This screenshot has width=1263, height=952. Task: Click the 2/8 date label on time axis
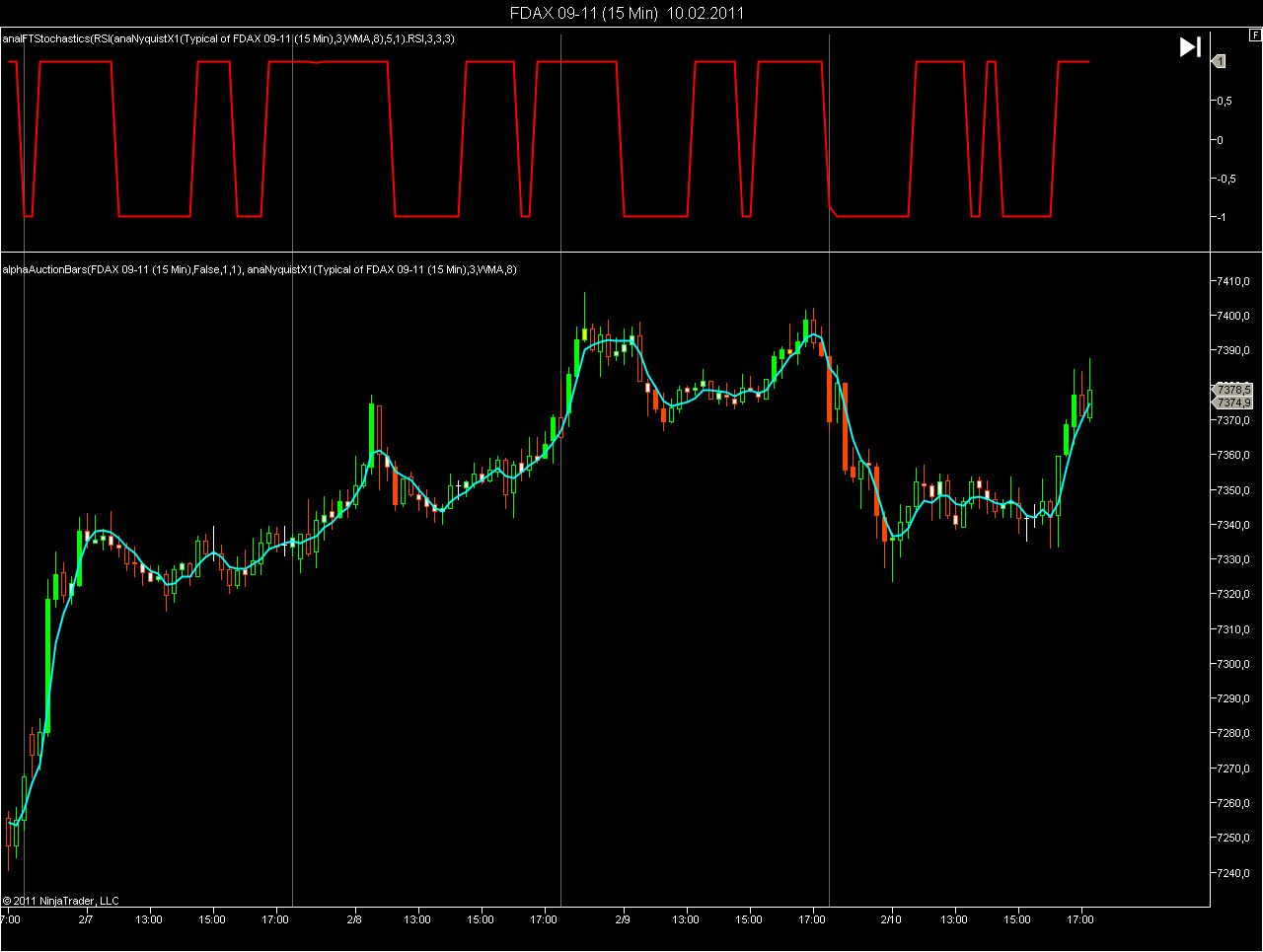[x=354, y=919]
